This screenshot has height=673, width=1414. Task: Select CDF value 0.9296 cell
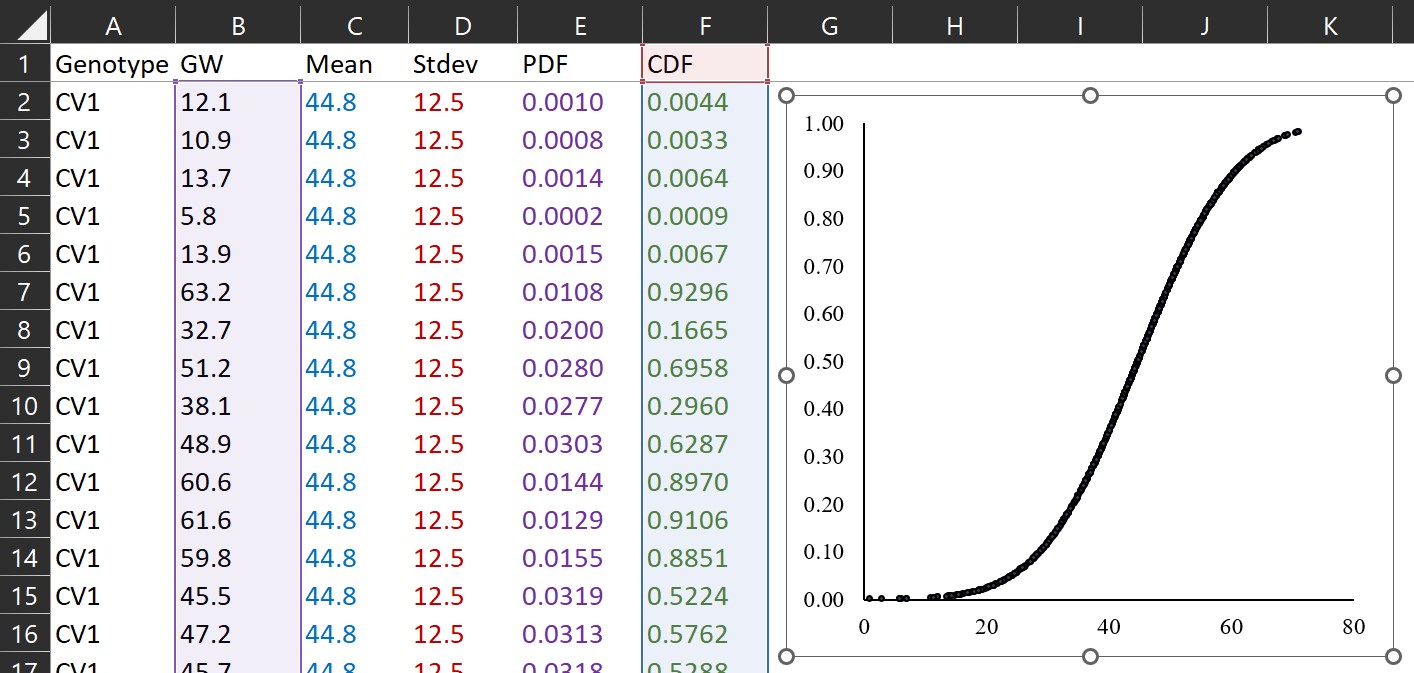[705, 292]
